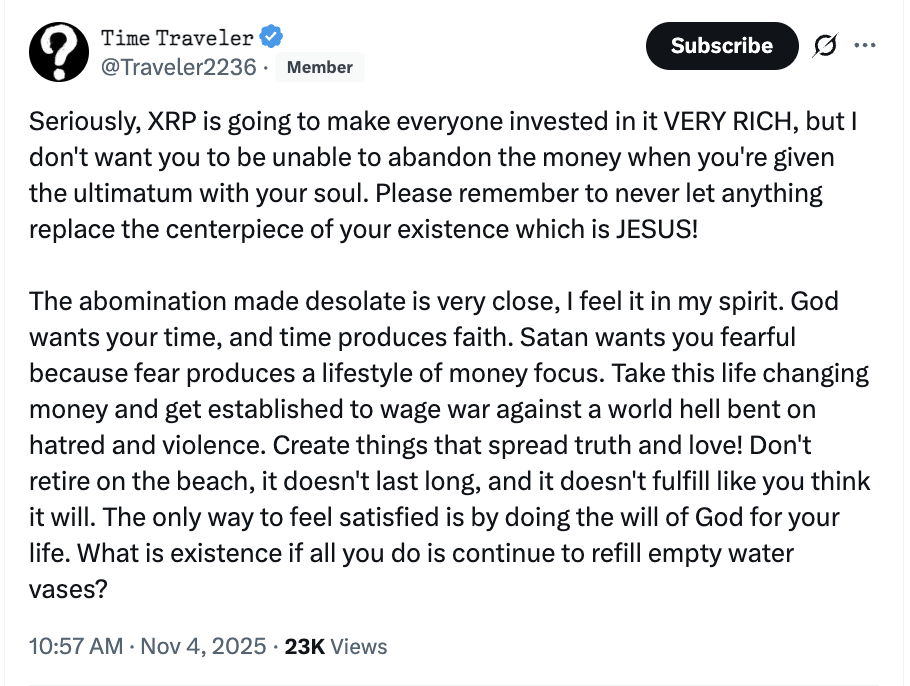Click the final word vases?
Image resolution: width=910 pixels, height=686 pixels.
pos(68,589)
